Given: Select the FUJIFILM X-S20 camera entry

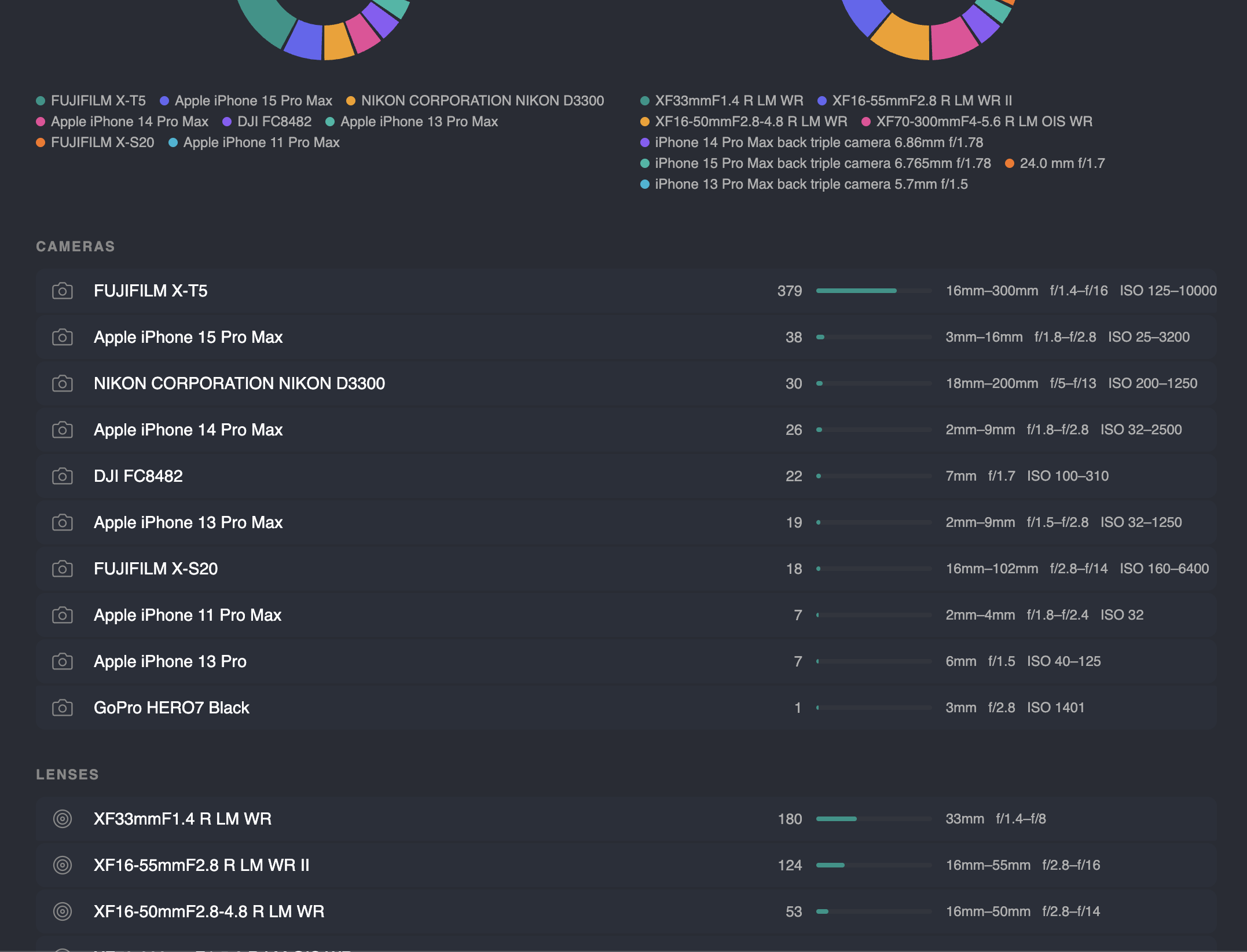Looking at the screenshot, I should tap(156, 569).
